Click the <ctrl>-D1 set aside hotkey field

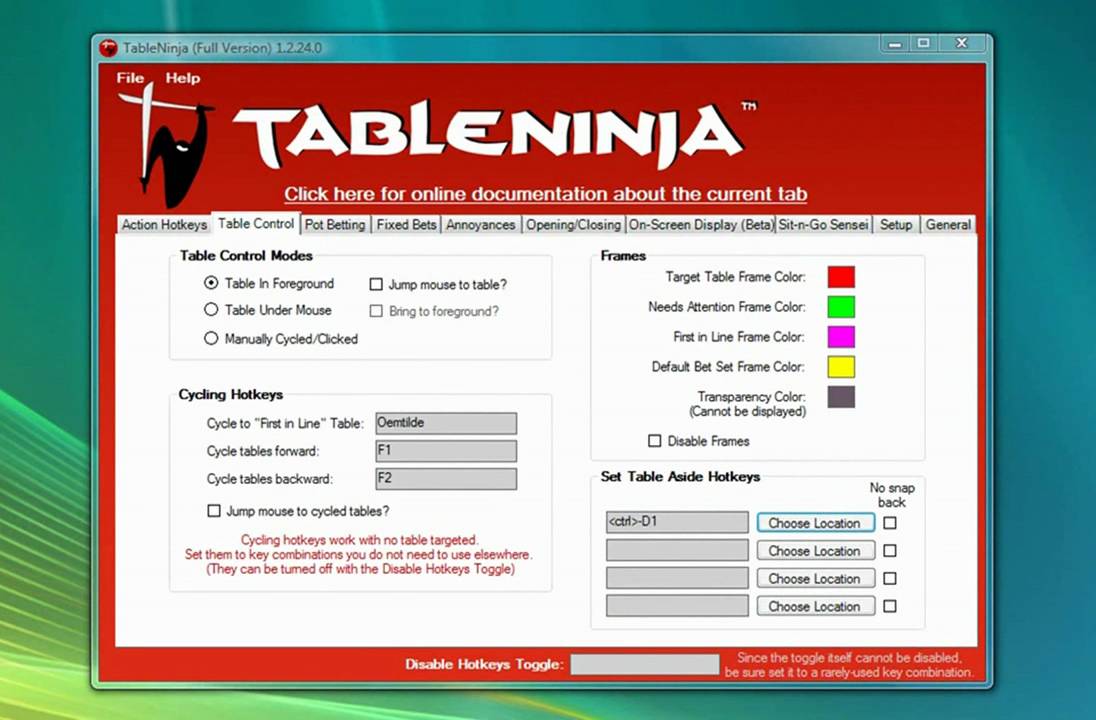pyautogui.click(x=677, y=522)
